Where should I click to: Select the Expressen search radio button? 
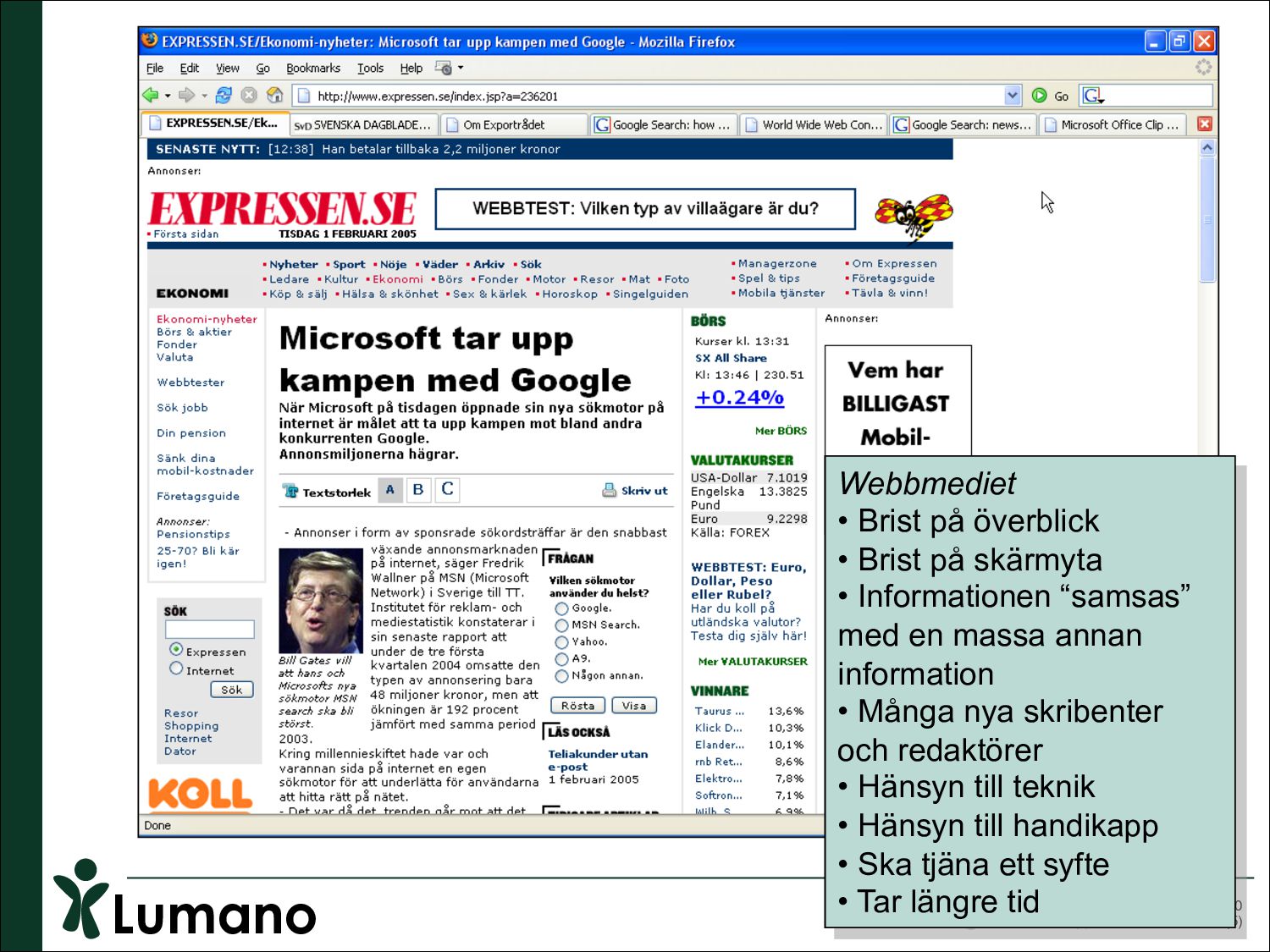click(176, 650)
